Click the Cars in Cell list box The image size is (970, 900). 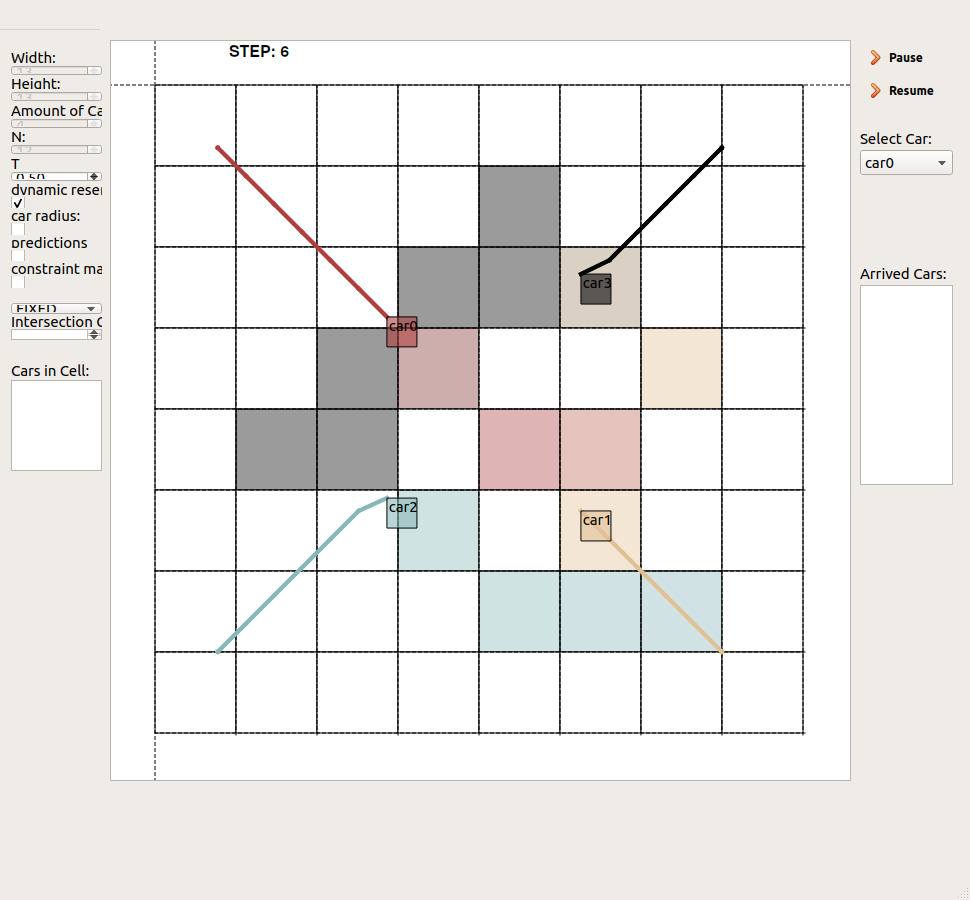tap(56, 426)
